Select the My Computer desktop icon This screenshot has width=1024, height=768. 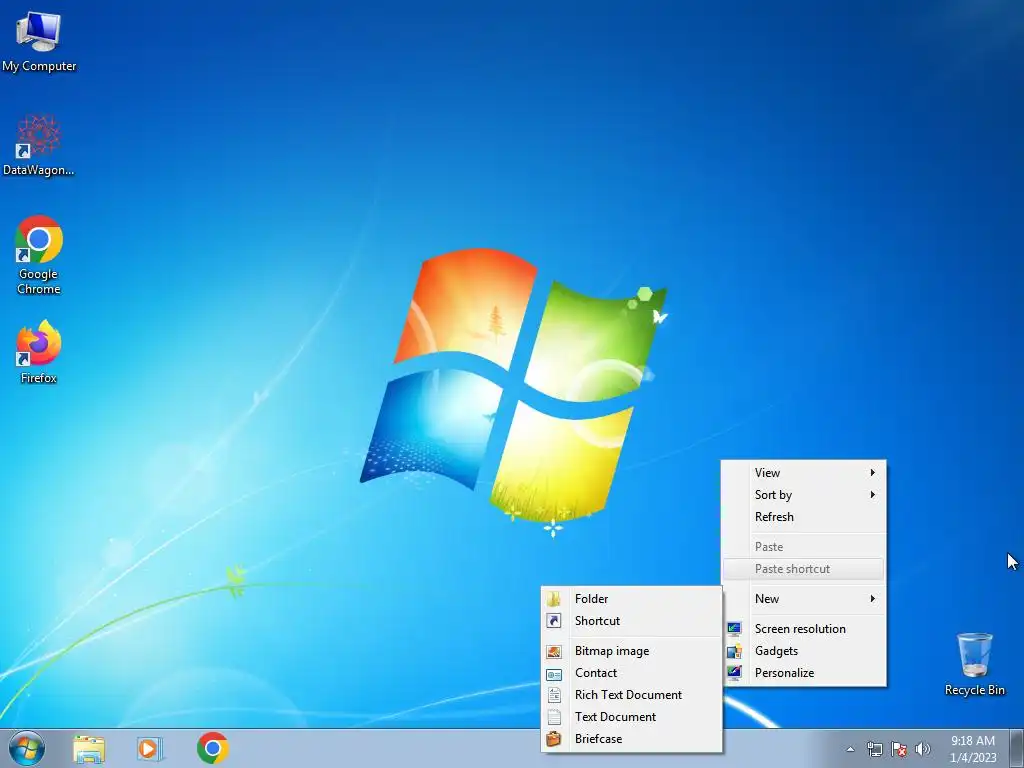[39, 42]
